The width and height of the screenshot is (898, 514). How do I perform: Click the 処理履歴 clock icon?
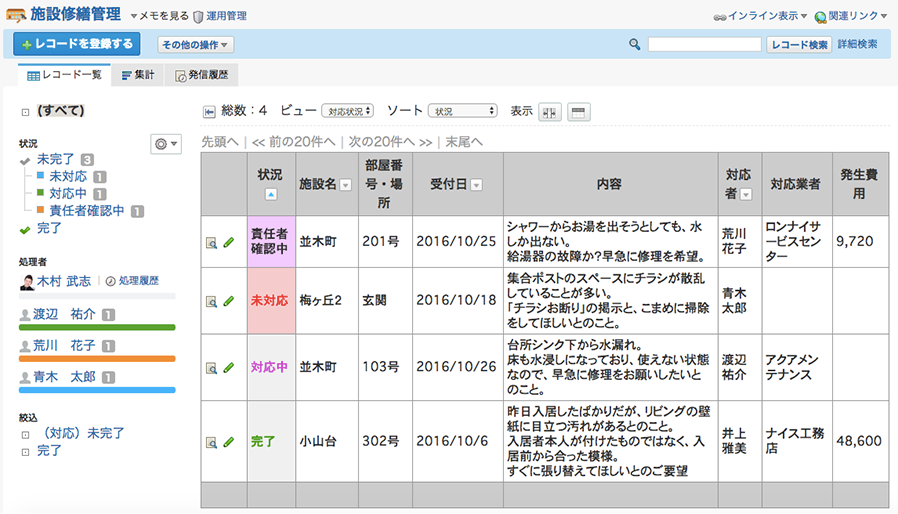111,281
